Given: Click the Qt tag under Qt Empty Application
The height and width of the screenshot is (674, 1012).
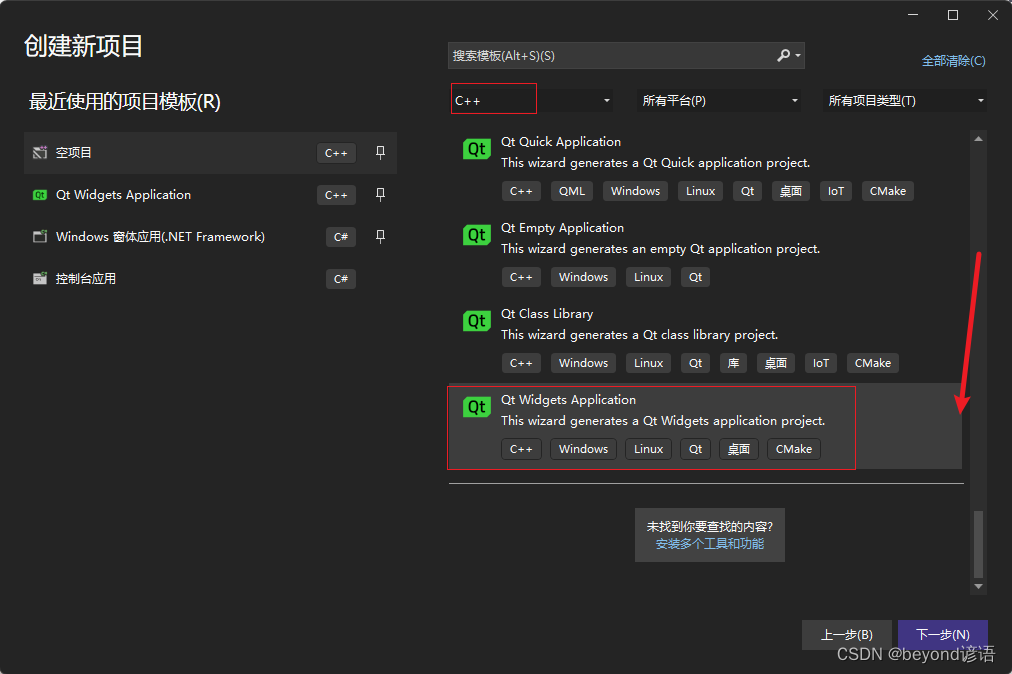Looking at the screenshot, I should tap(695, 277).
